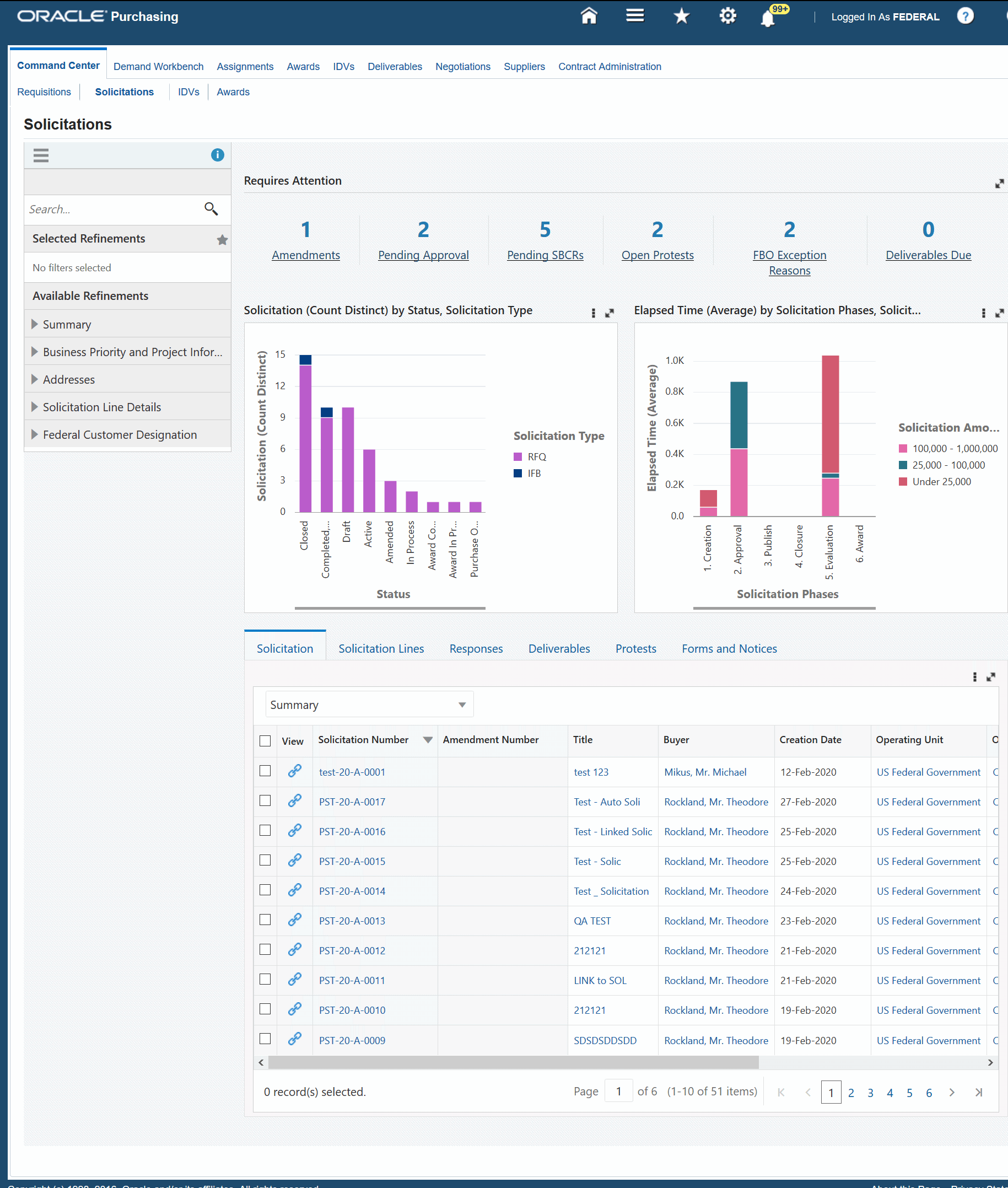Open the Summary view dropdown
This screenshot has width=1008, height=1188.
click(x=369, y=705)
